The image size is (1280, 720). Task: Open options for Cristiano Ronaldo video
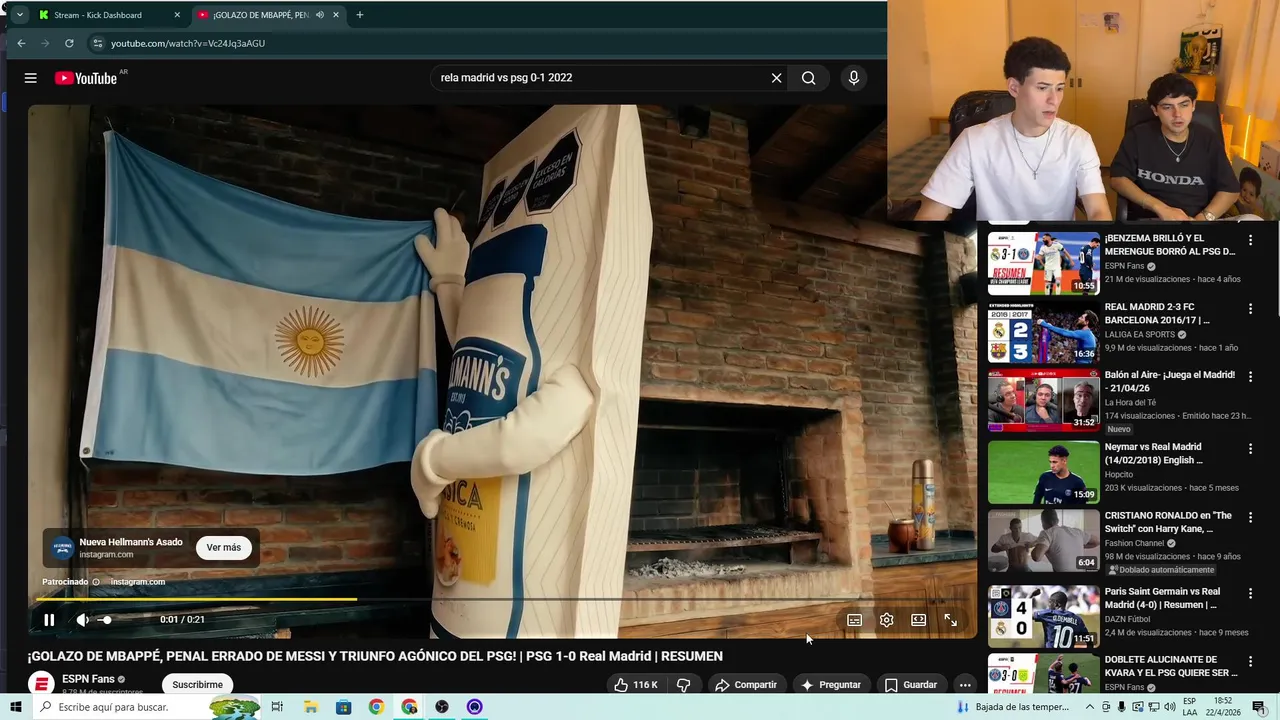pos(1250,517)
